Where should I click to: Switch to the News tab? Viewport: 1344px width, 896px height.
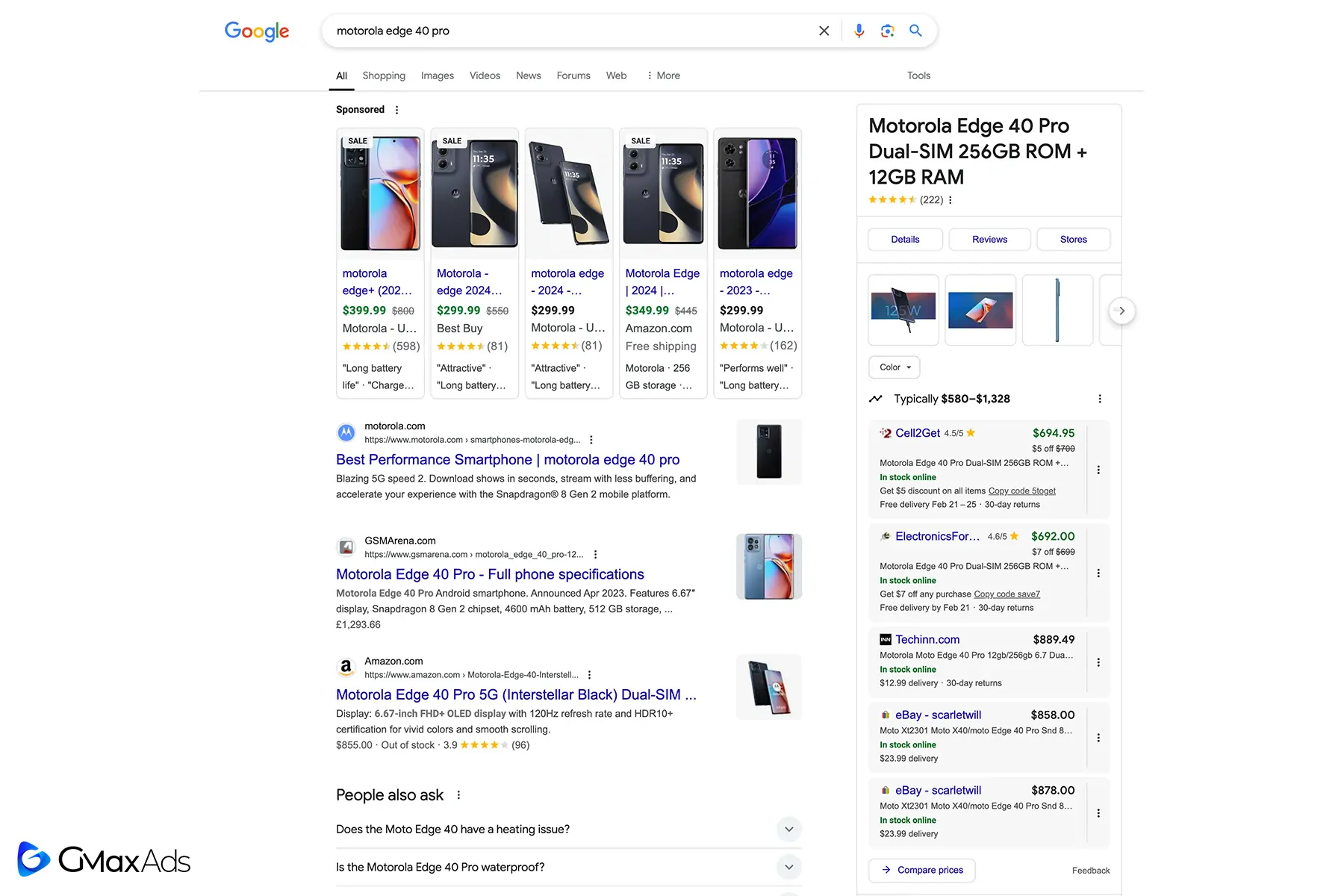[x=529, y=75]
